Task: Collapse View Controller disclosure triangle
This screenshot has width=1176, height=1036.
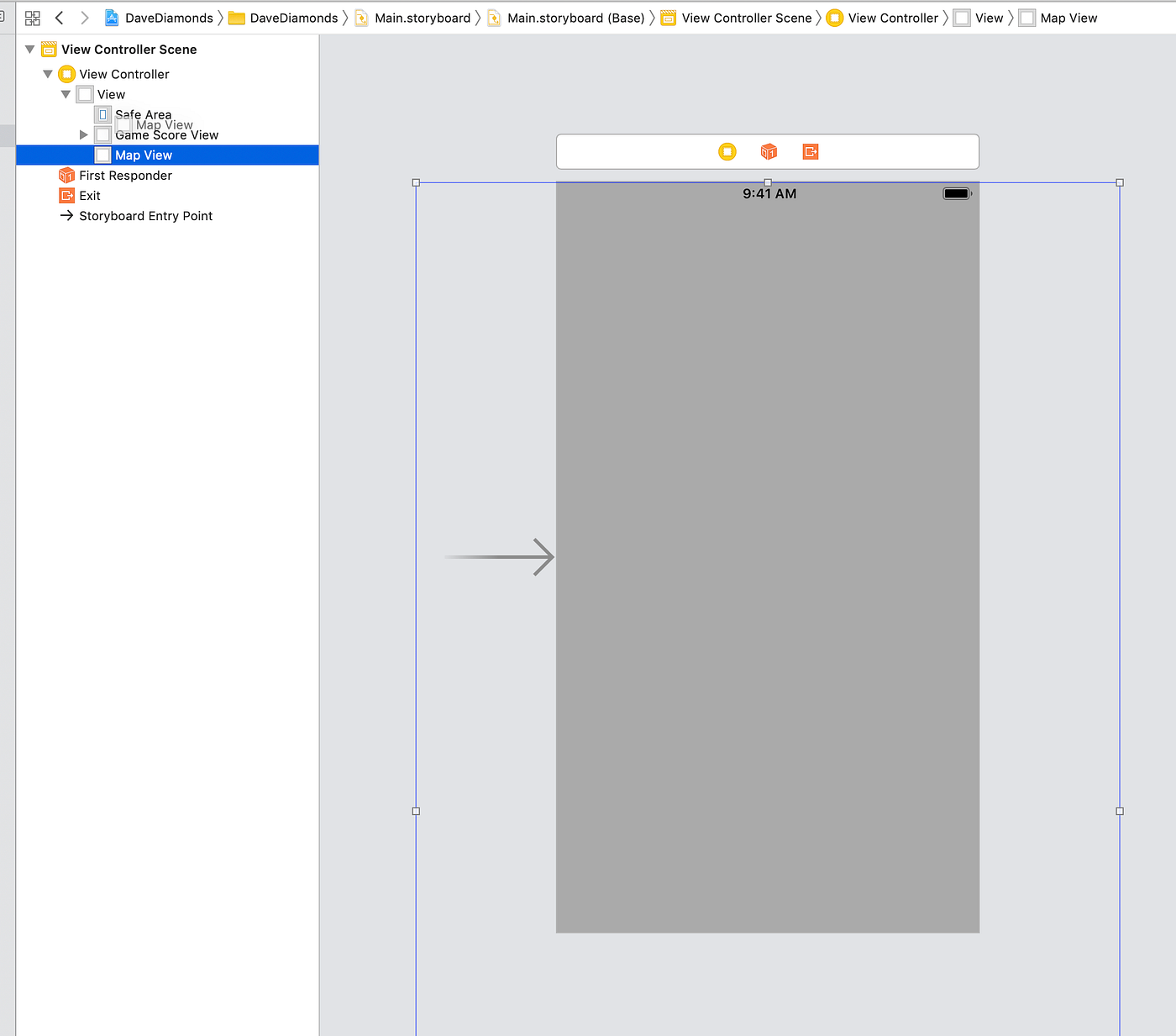Action: tap(48, 74)
